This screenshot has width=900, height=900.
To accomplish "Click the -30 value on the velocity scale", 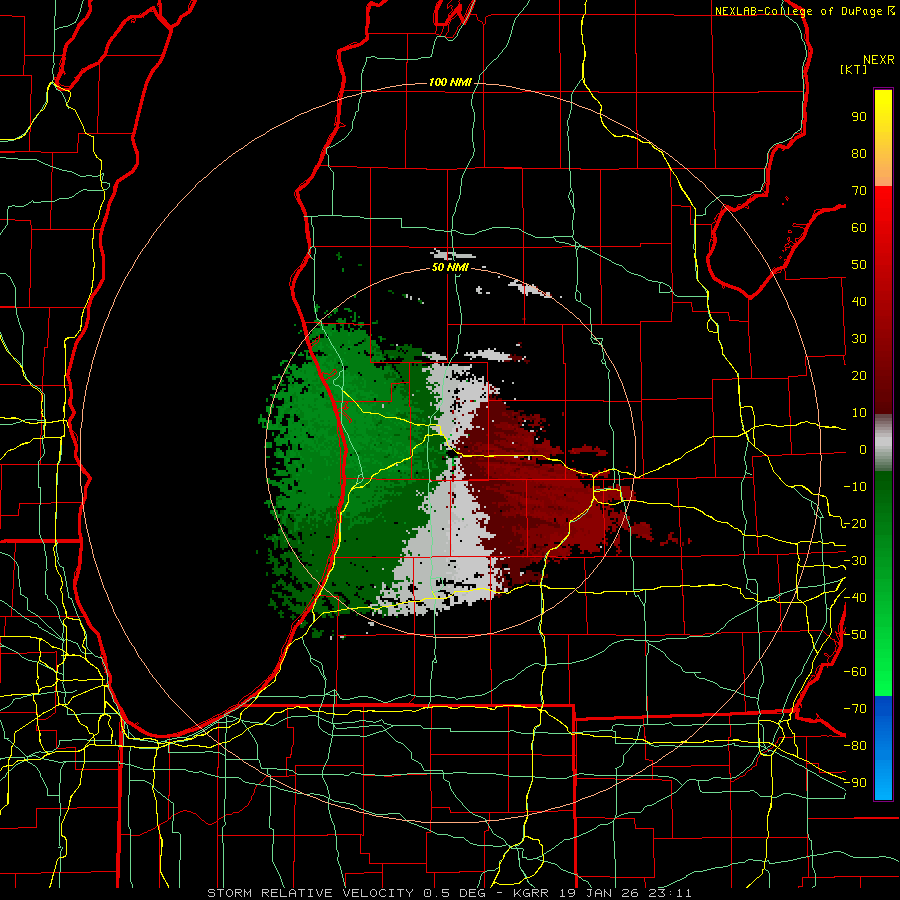I will (855, 561).
